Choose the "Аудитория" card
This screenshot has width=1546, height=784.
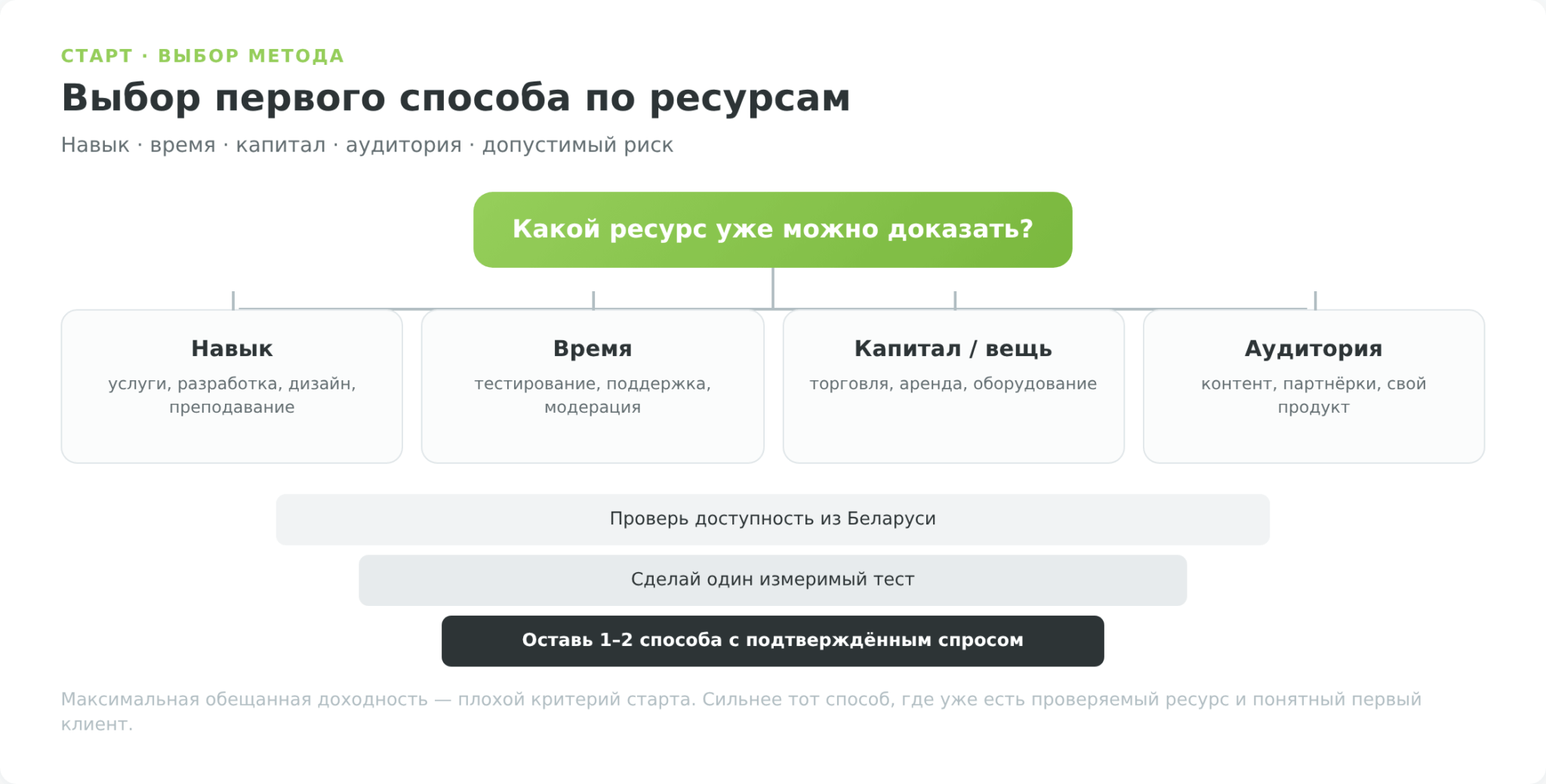(x=1313, y=386)
